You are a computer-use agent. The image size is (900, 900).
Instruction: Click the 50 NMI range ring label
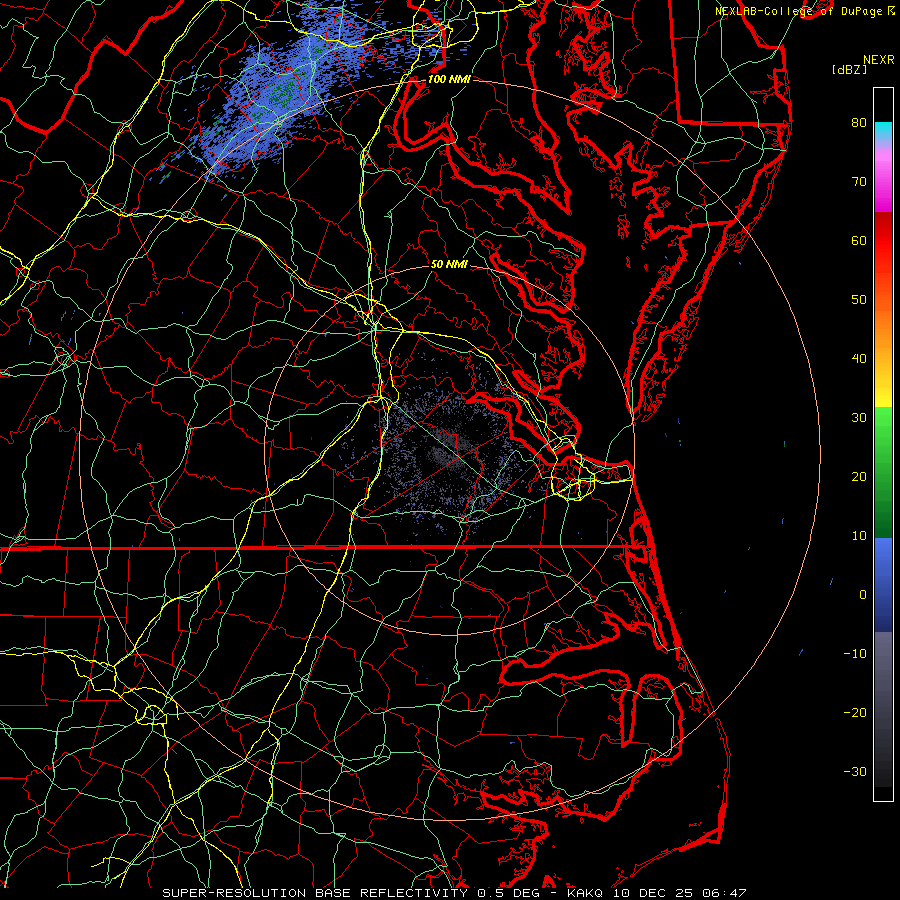tap(449, 265)
